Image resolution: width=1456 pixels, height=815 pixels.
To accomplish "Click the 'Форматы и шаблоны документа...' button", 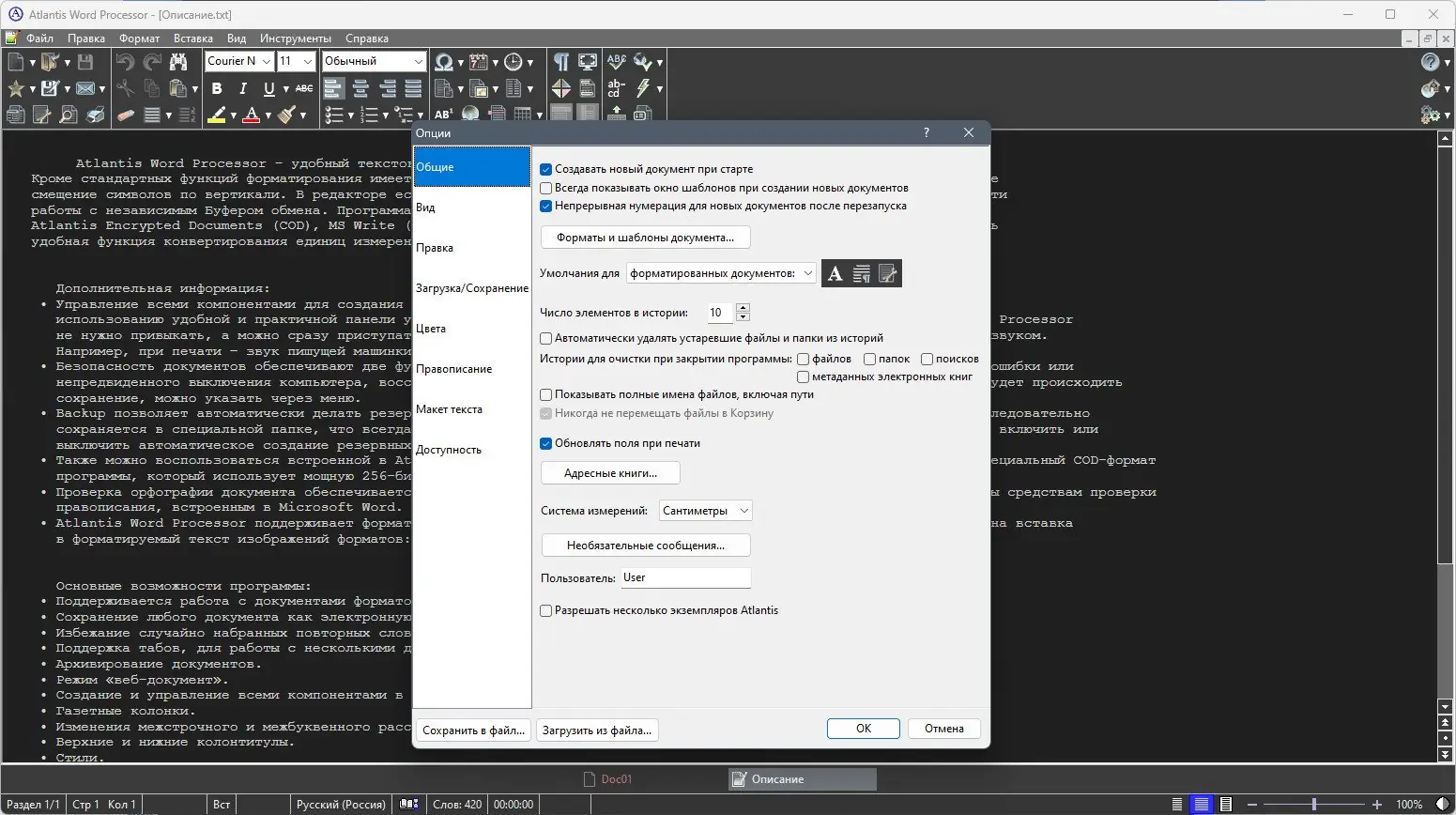I will pyautogui.click(x=645, y=238).
